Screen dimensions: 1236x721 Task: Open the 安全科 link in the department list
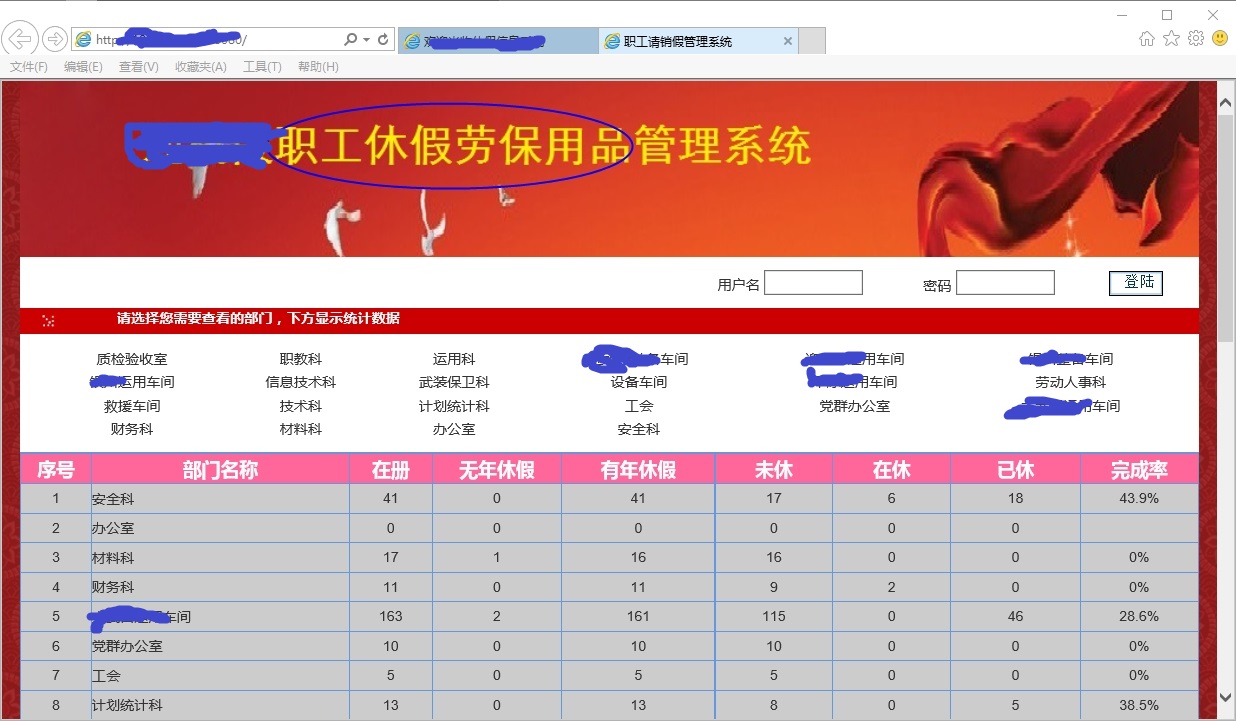click(x=639, y=429)
